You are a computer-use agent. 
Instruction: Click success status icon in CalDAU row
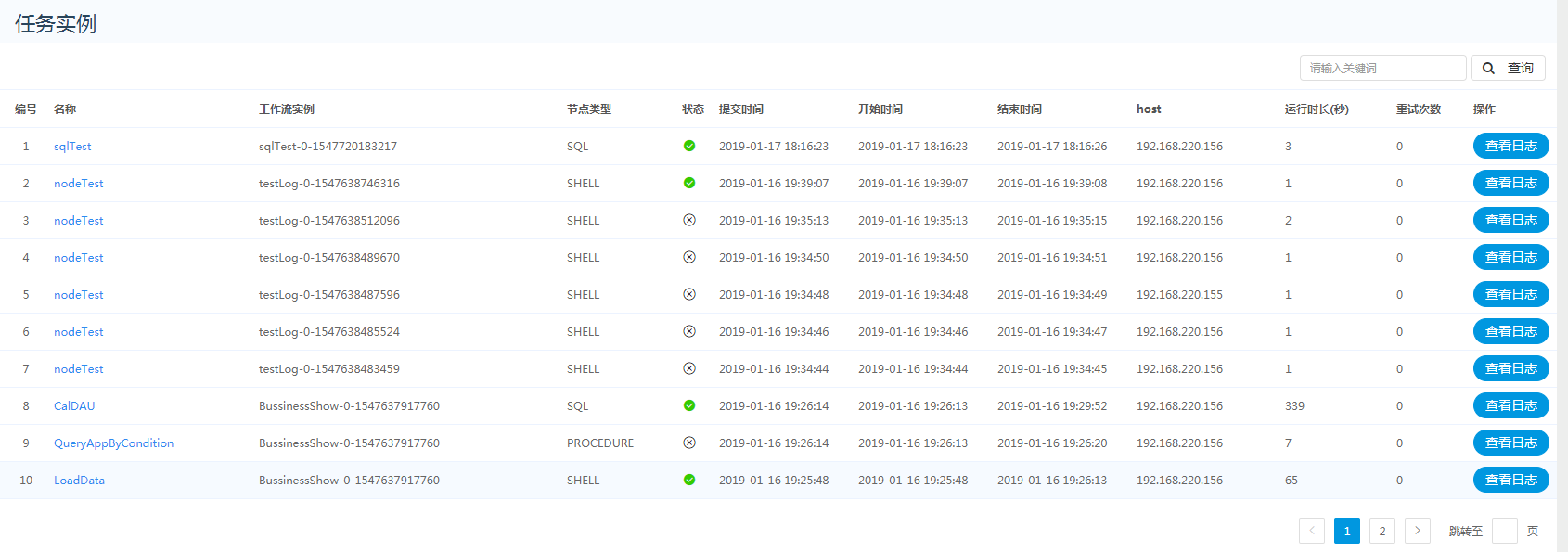tap(689, 405)
